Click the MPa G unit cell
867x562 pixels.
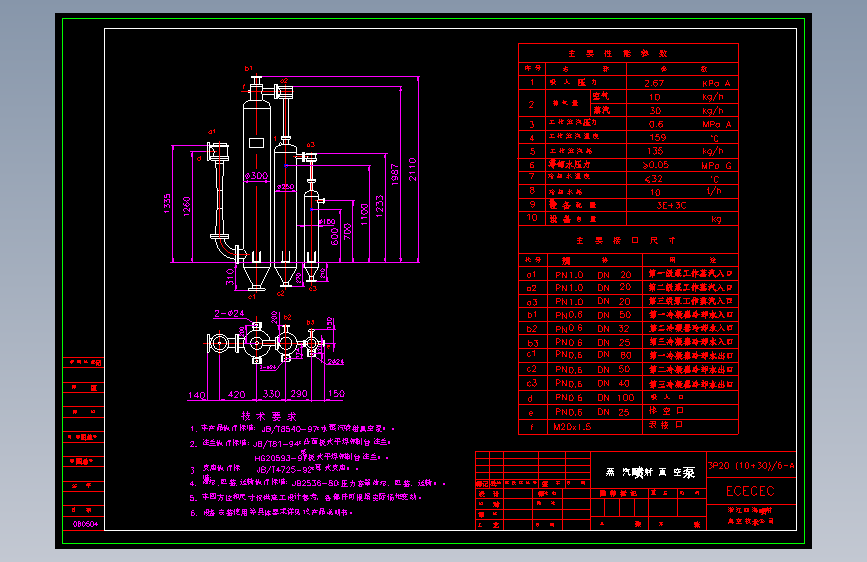[x=716, y=165]
